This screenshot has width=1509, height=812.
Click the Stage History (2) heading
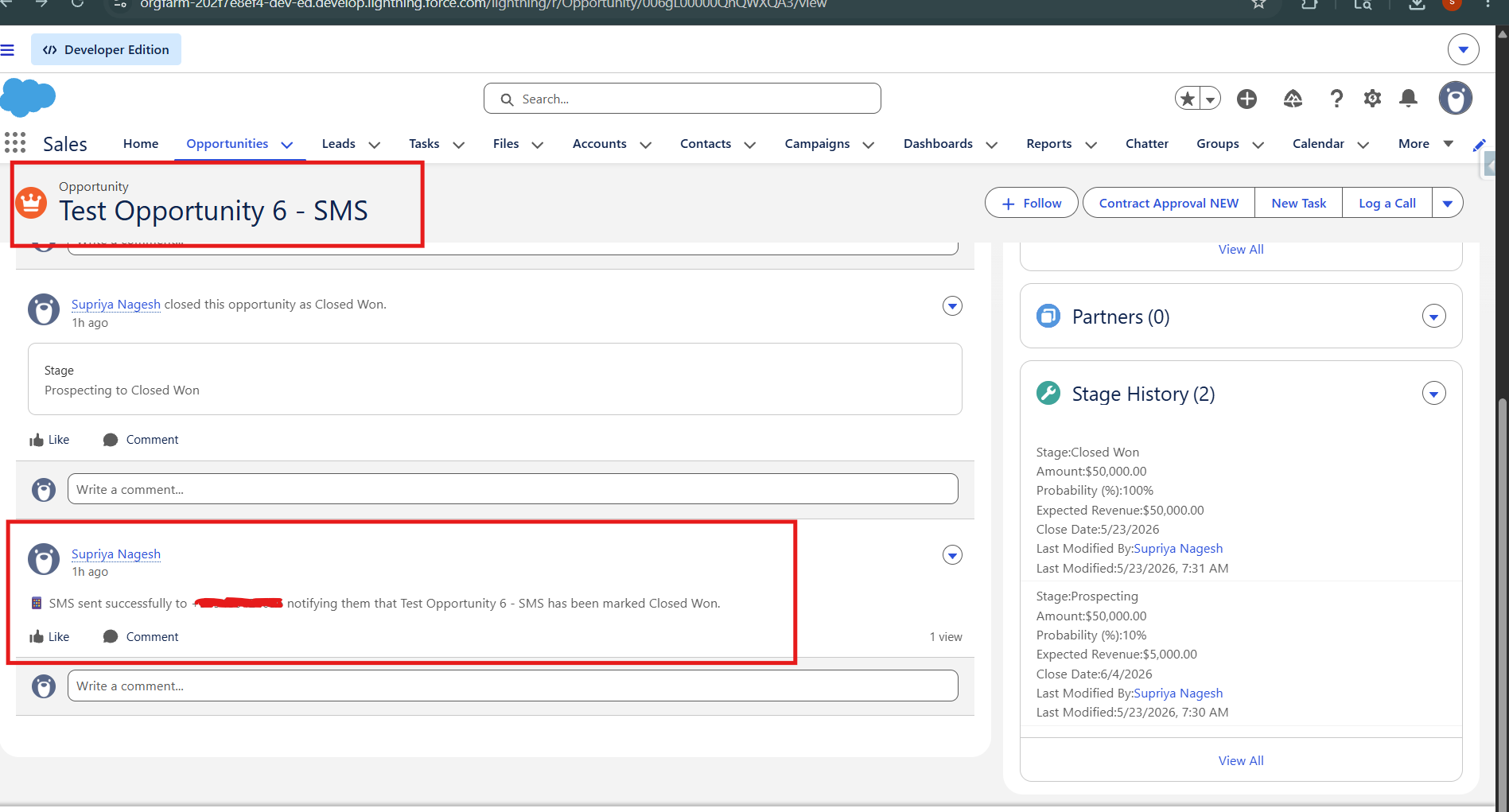pos(1143,394)
